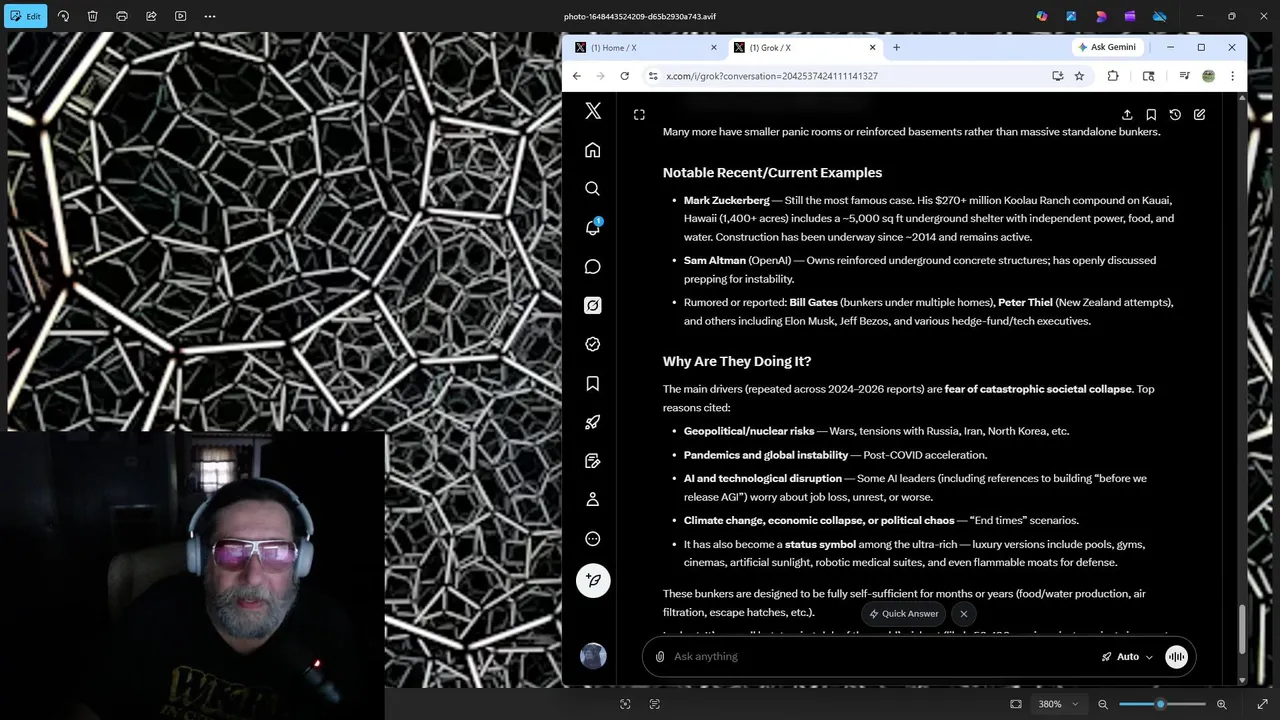Start a new Grok chat
This screenshot has height=720, width=1280.
click(1199, 115)
